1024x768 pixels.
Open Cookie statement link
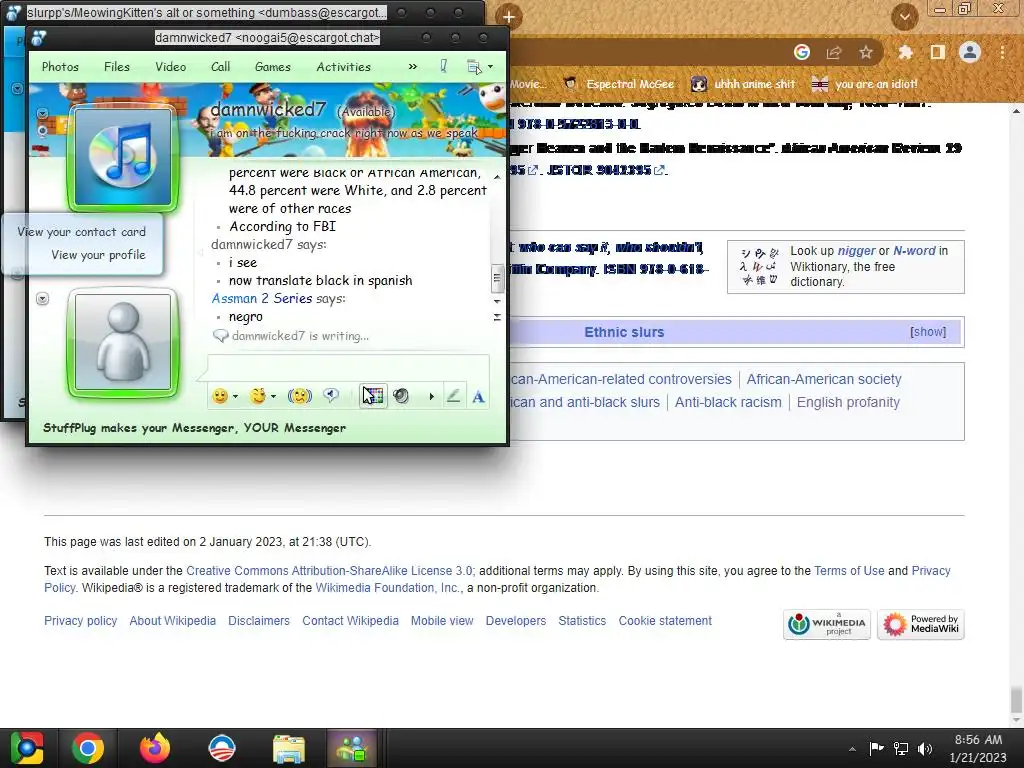(x=665, y=621)
